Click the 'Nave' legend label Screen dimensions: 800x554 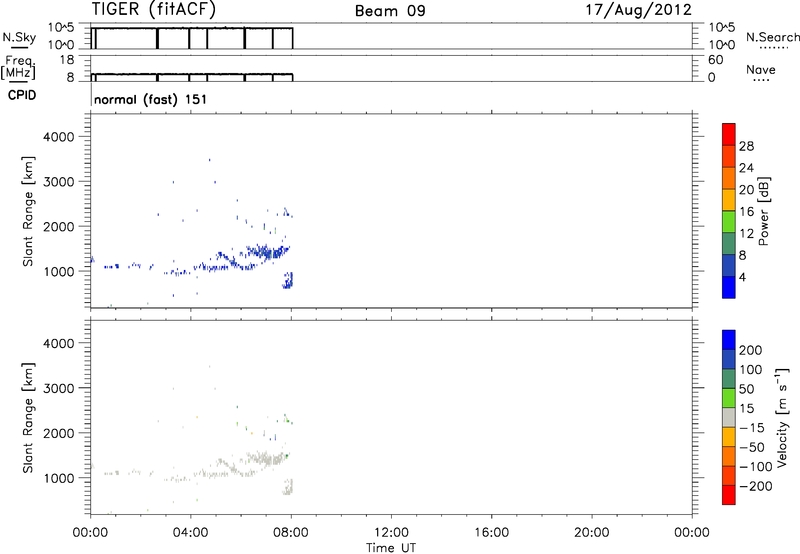(x=761, y=69)
